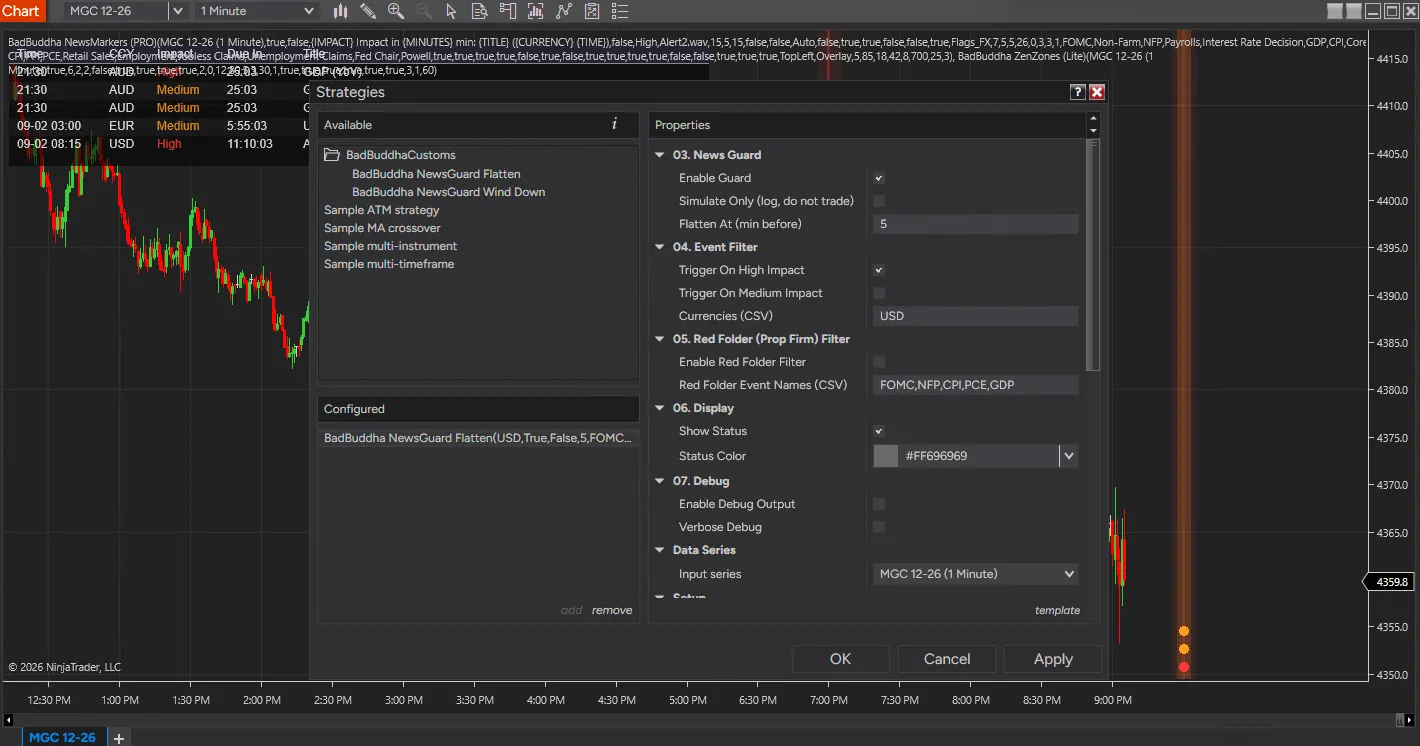Collapse the 07. Debug section
Viewport: 1420px width, 746px height.
click(x=660, y=481)
